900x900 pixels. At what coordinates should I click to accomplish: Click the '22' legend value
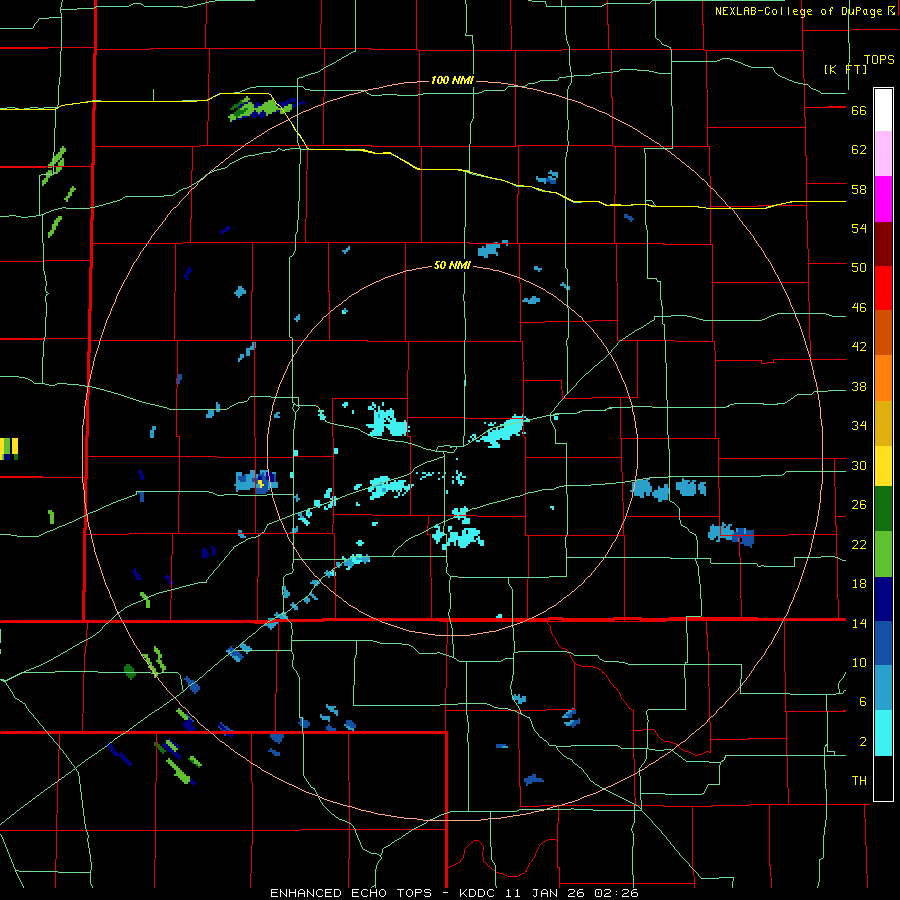point(859,544)
